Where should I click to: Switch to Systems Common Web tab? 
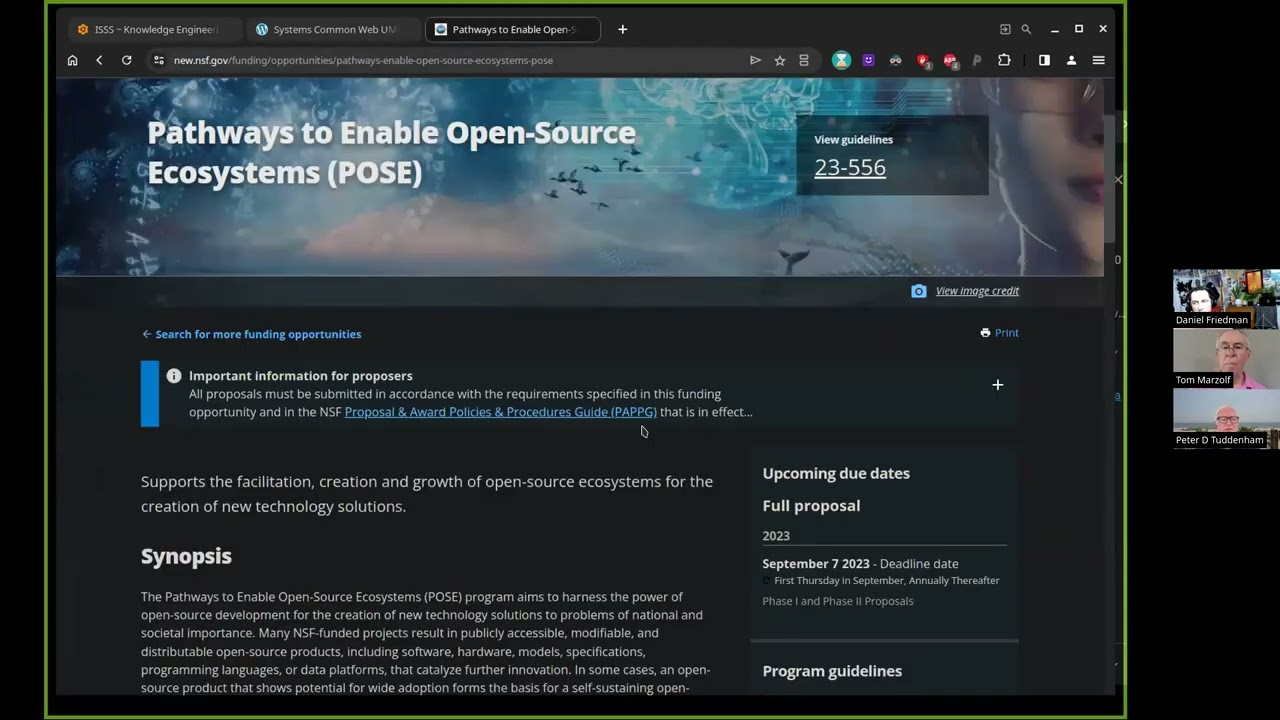[x=333, y=29]
